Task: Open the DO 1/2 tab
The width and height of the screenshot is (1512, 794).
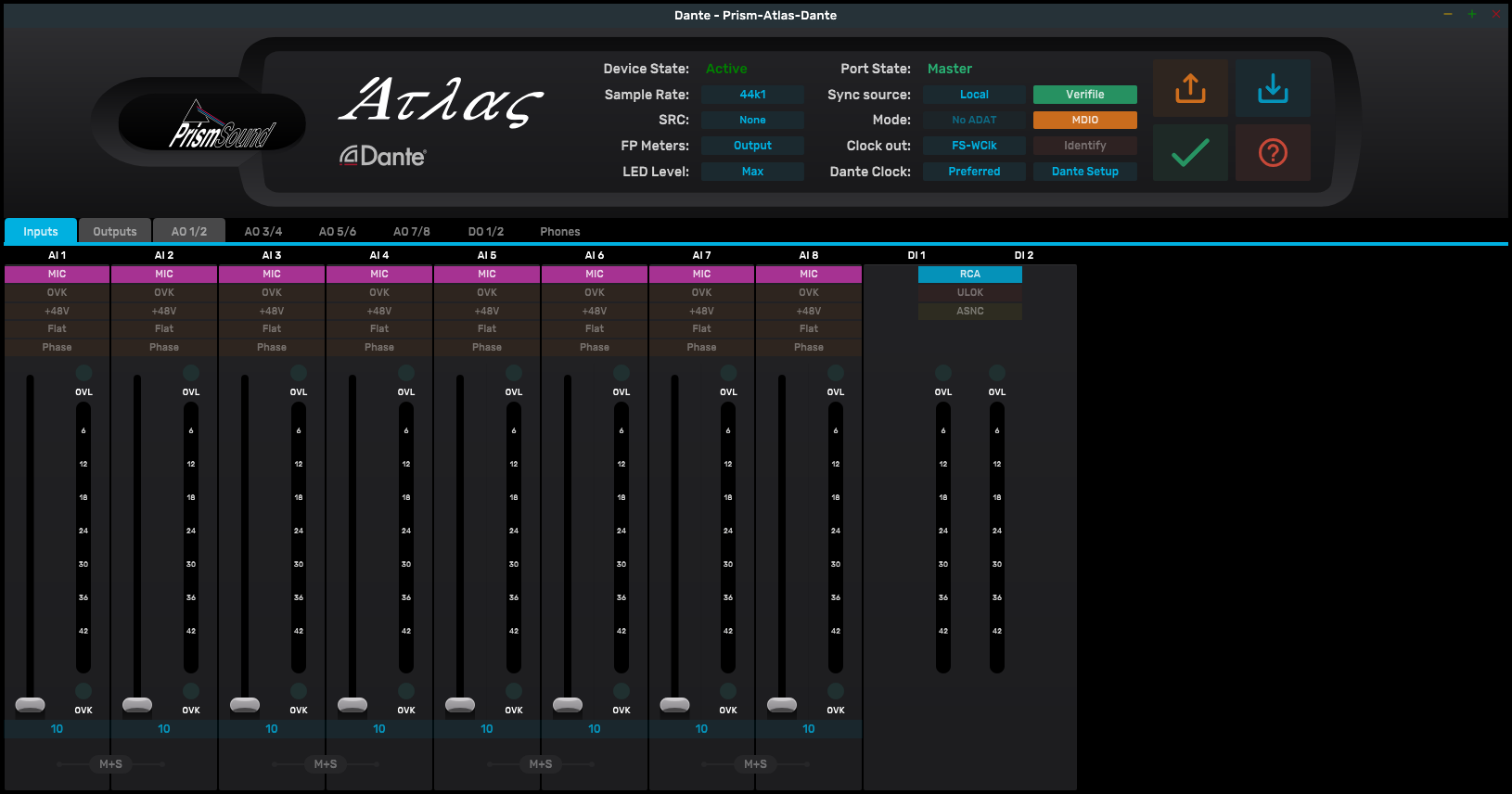Action: coord(486,231)
